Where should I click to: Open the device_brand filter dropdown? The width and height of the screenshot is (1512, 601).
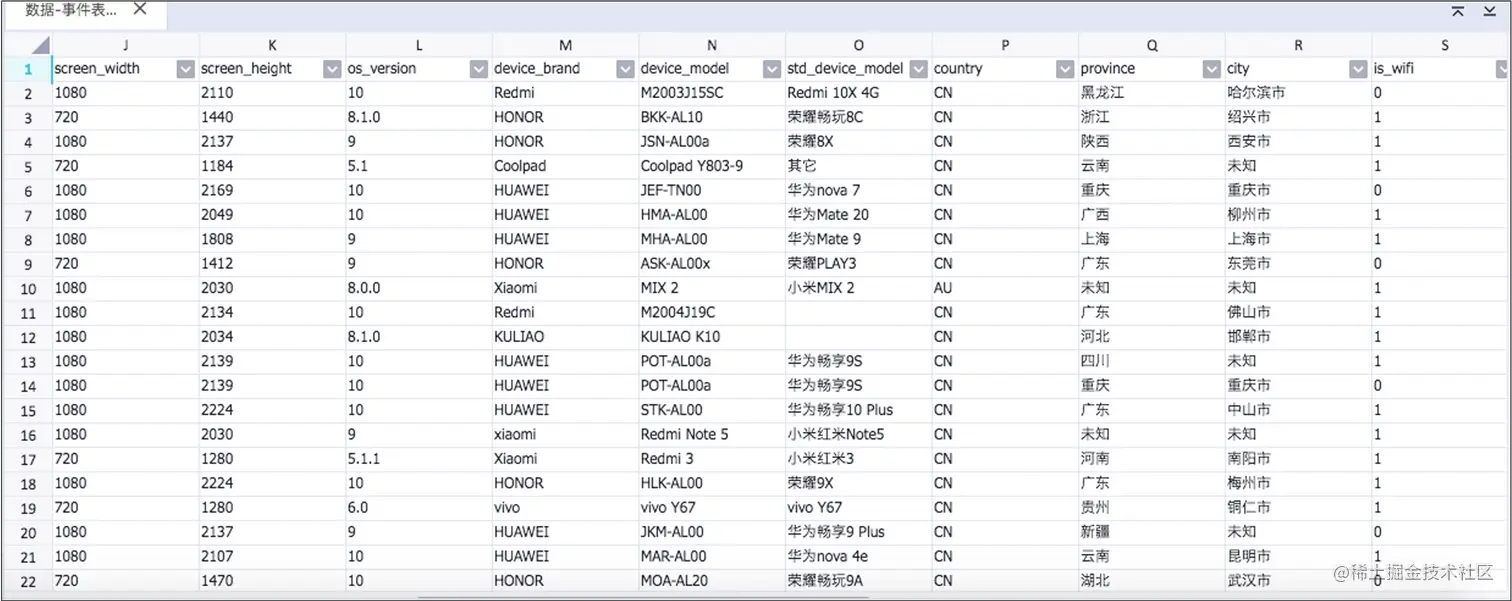[x=625, y=69]
